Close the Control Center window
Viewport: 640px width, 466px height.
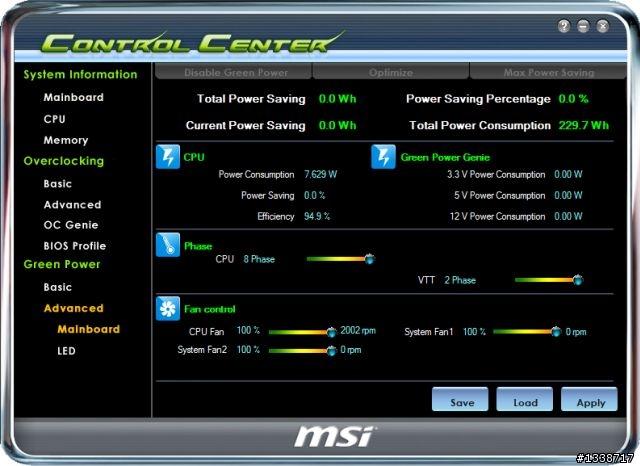(x=602, y=26)
